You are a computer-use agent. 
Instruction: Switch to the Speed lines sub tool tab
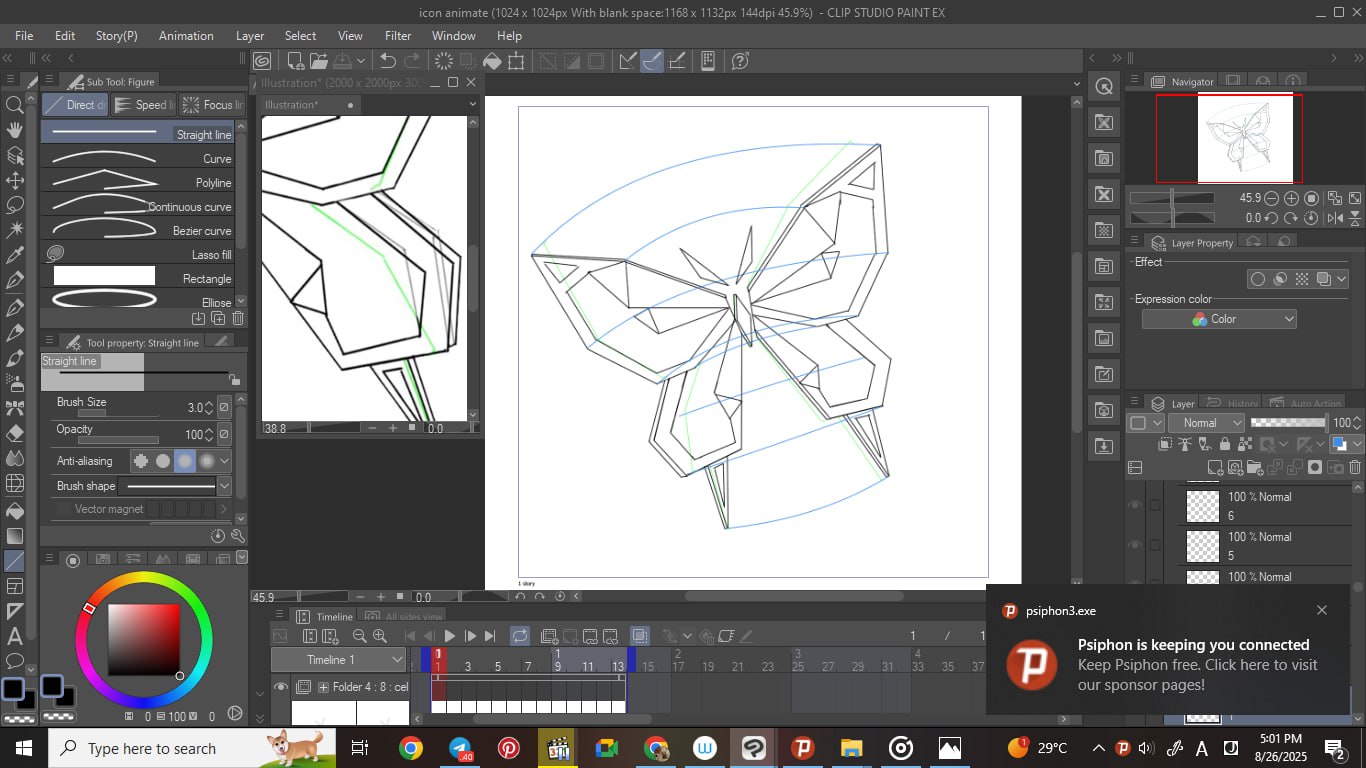click(143, 105)
